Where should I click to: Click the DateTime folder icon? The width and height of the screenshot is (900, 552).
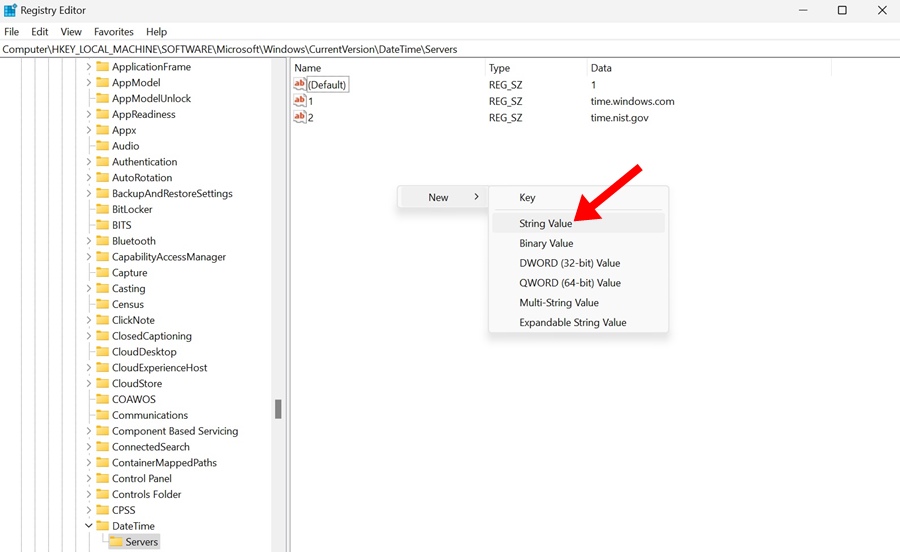pyautogui.click(x=103, y=526)
